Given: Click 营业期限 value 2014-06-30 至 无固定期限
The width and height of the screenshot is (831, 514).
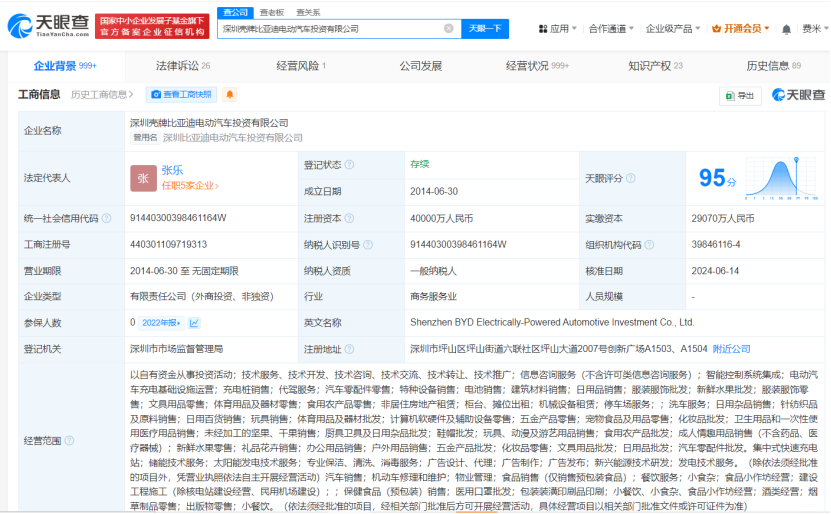Looking at the screenshot, I should (184, 271).
